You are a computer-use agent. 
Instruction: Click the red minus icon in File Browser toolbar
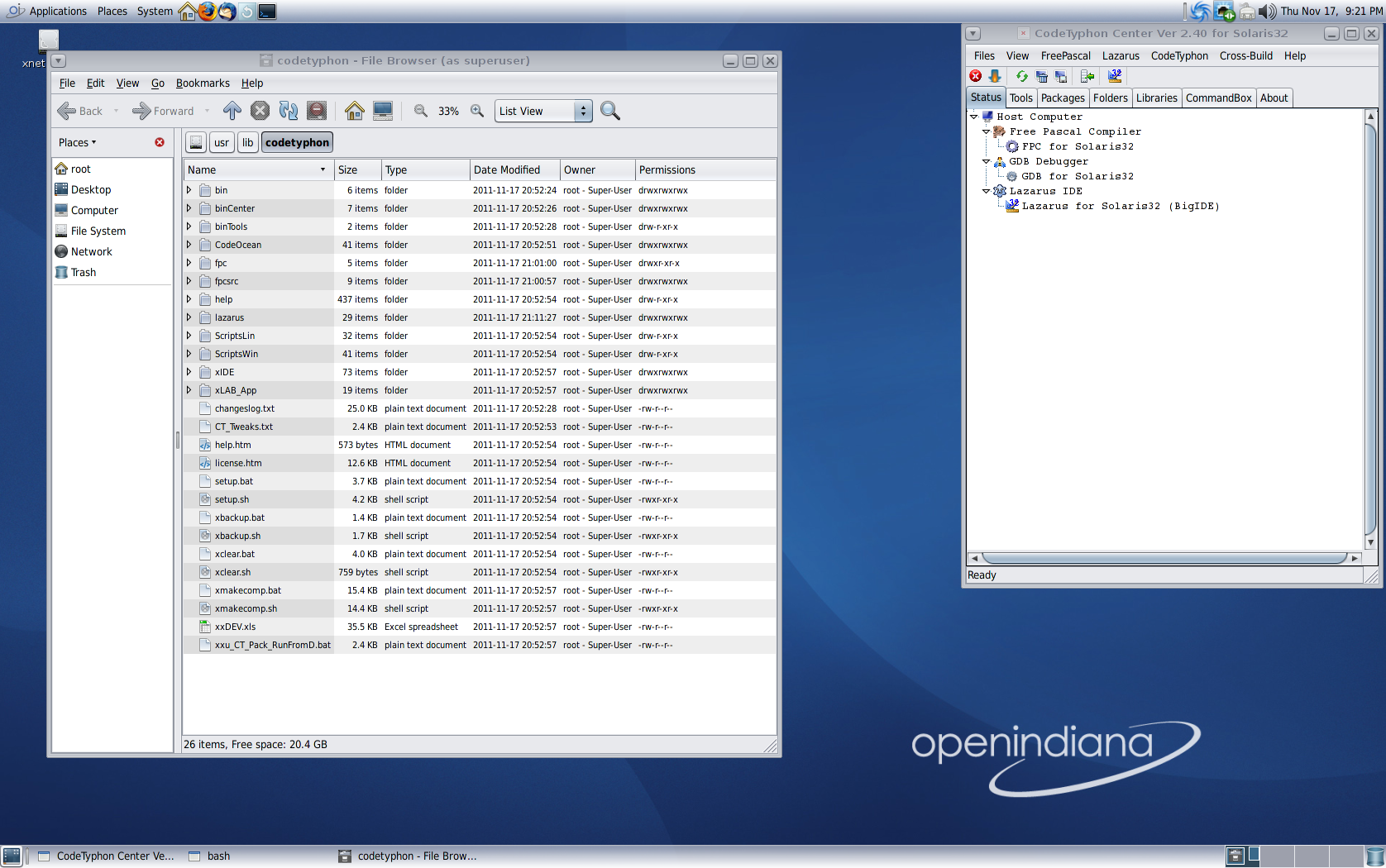tap(317, 111)
